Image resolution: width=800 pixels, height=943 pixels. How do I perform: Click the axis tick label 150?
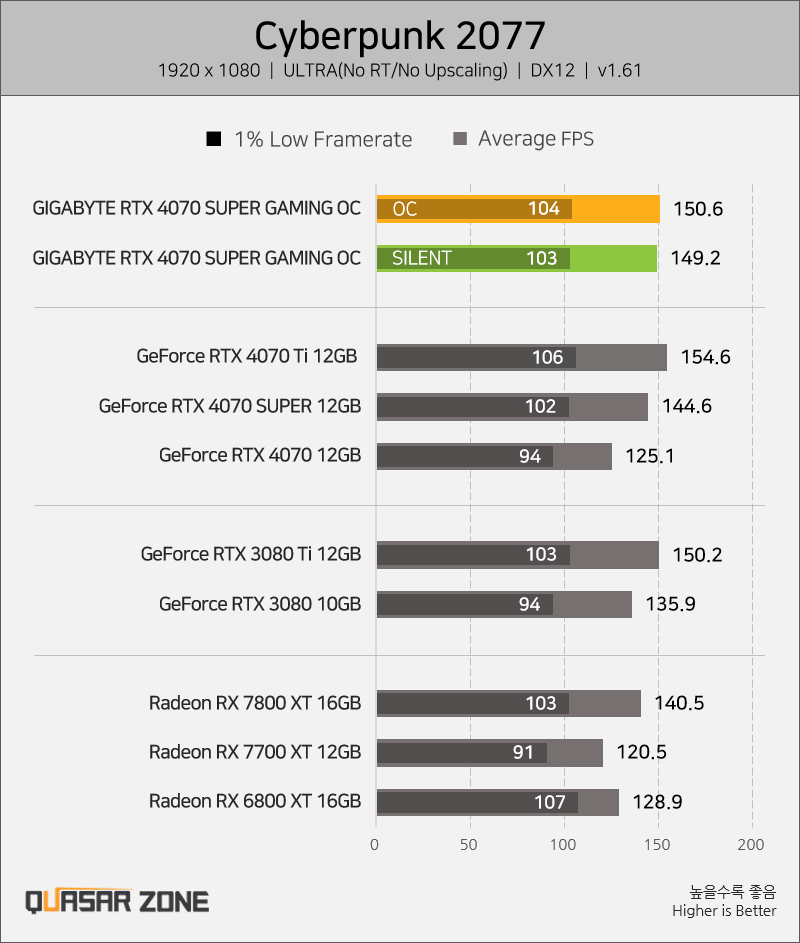coord(657,845)
